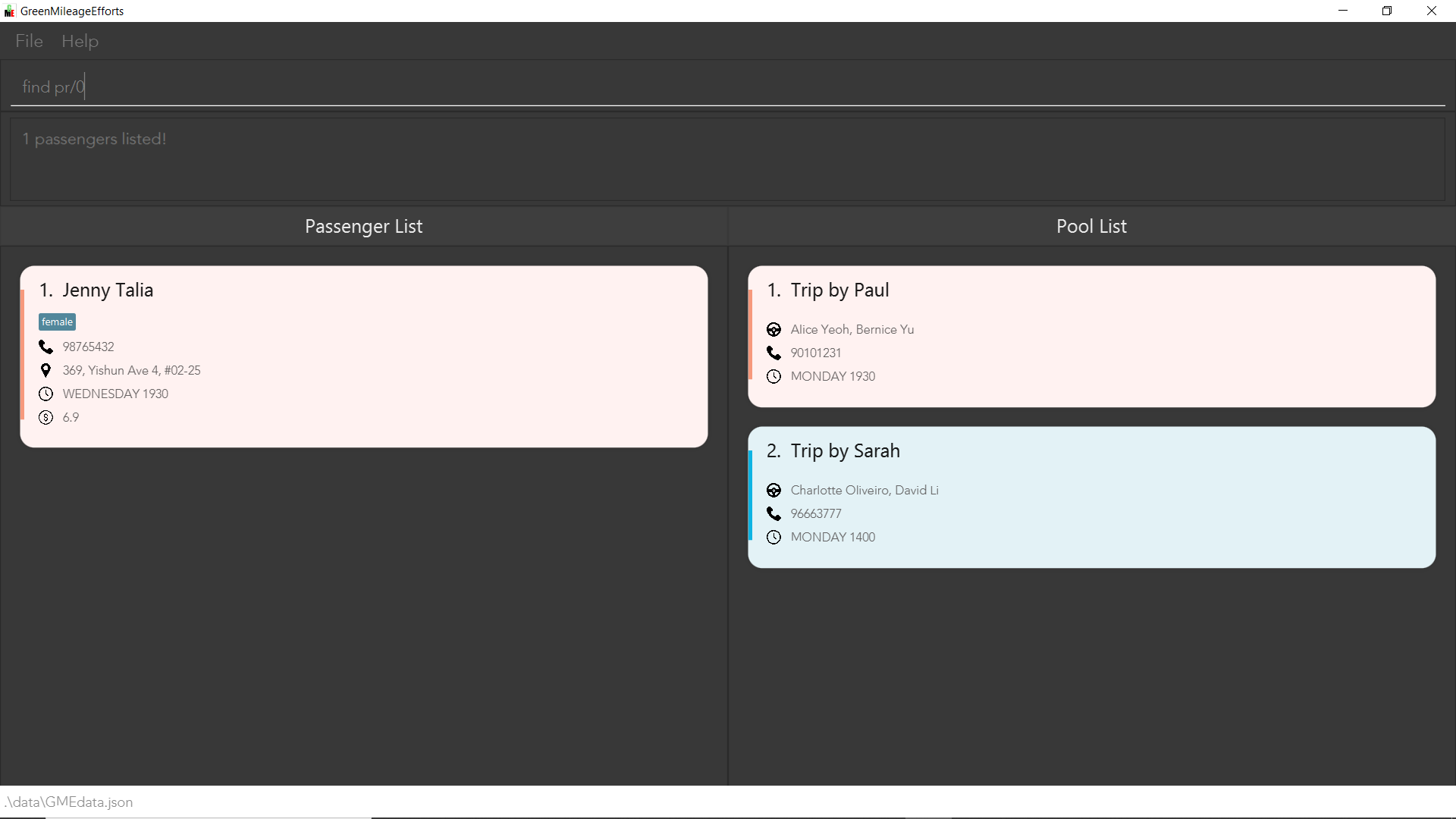
Task: Open the File menu
Action: click(x=29, y=41)
